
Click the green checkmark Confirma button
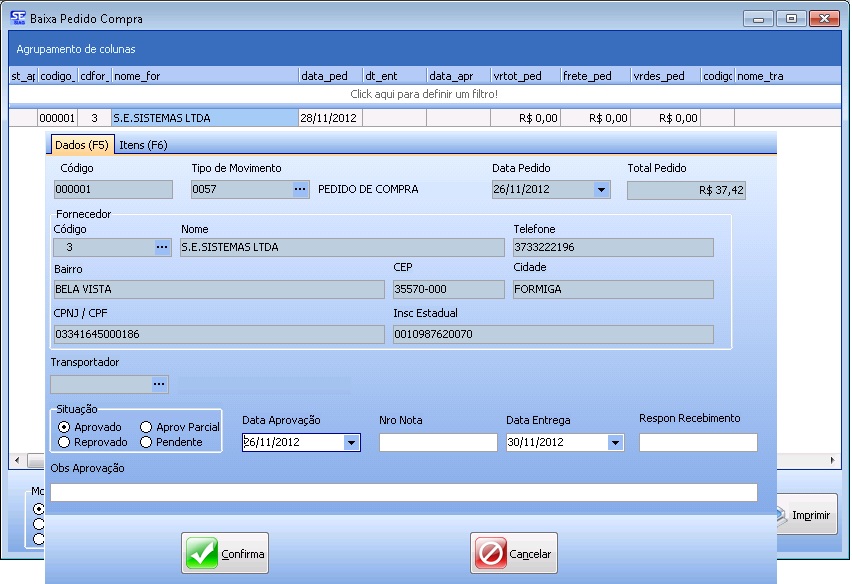click(x=225, y=553)
